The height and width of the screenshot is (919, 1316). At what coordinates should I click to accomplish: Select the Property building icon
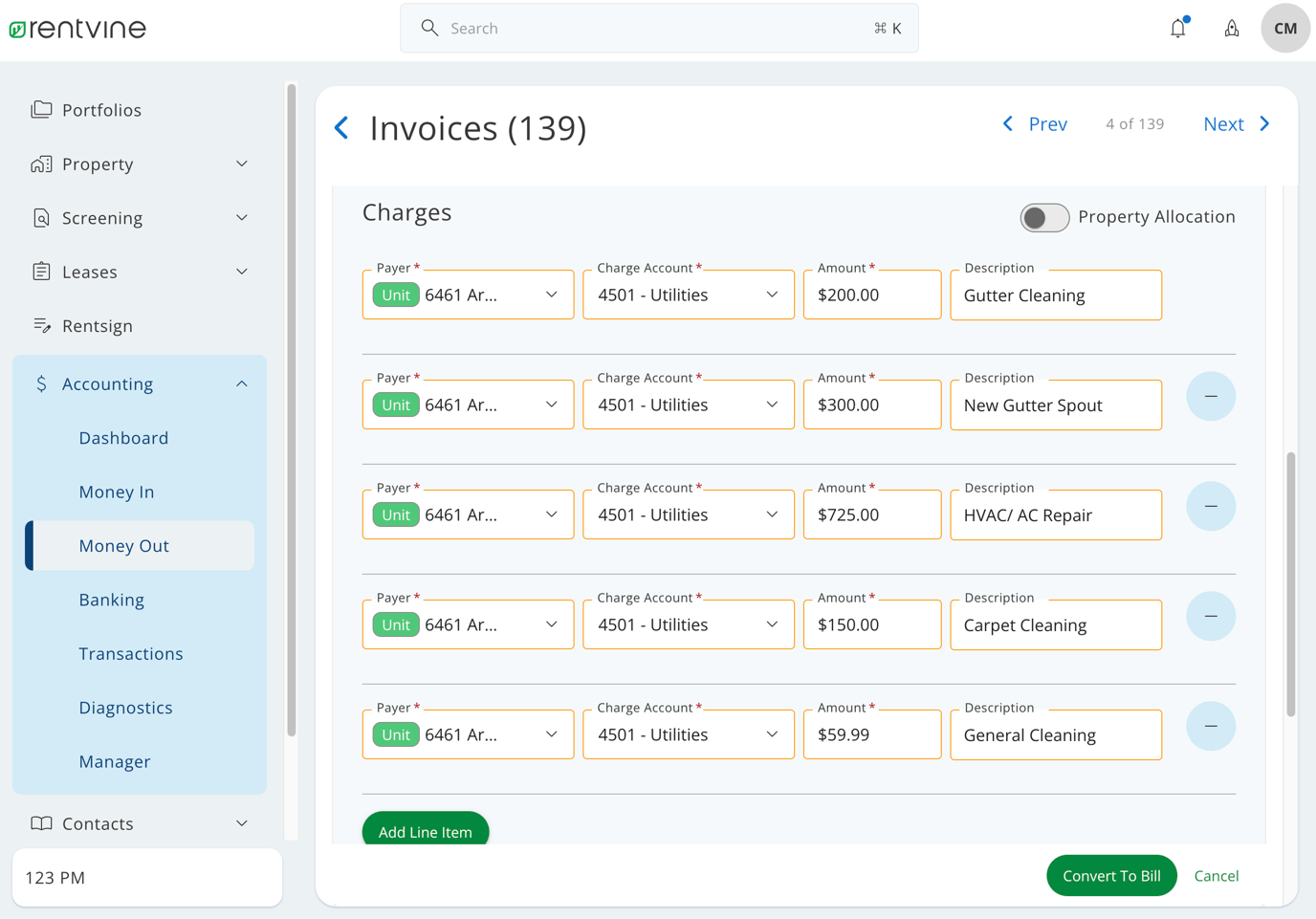[41, 164]
